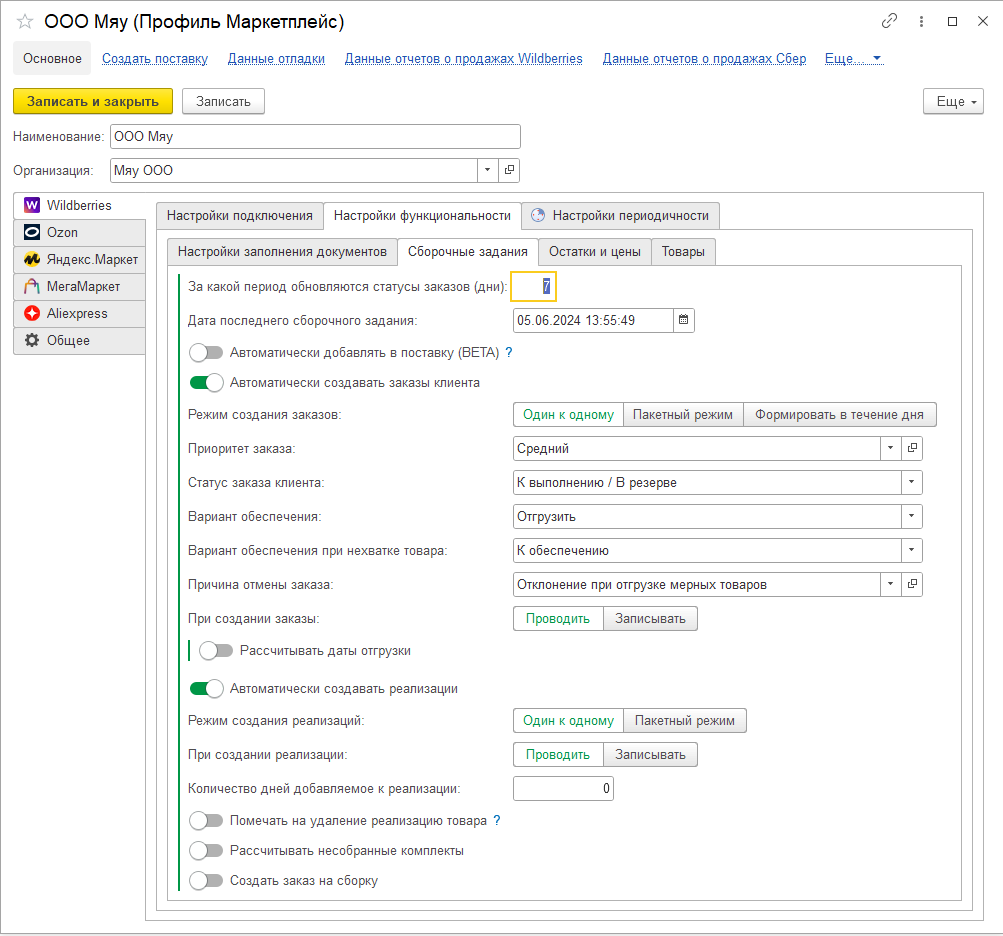The height and width of the screenshot is (936, 1003).
Task: Select the Настройки функциональности tab
Action: [422, 216]
